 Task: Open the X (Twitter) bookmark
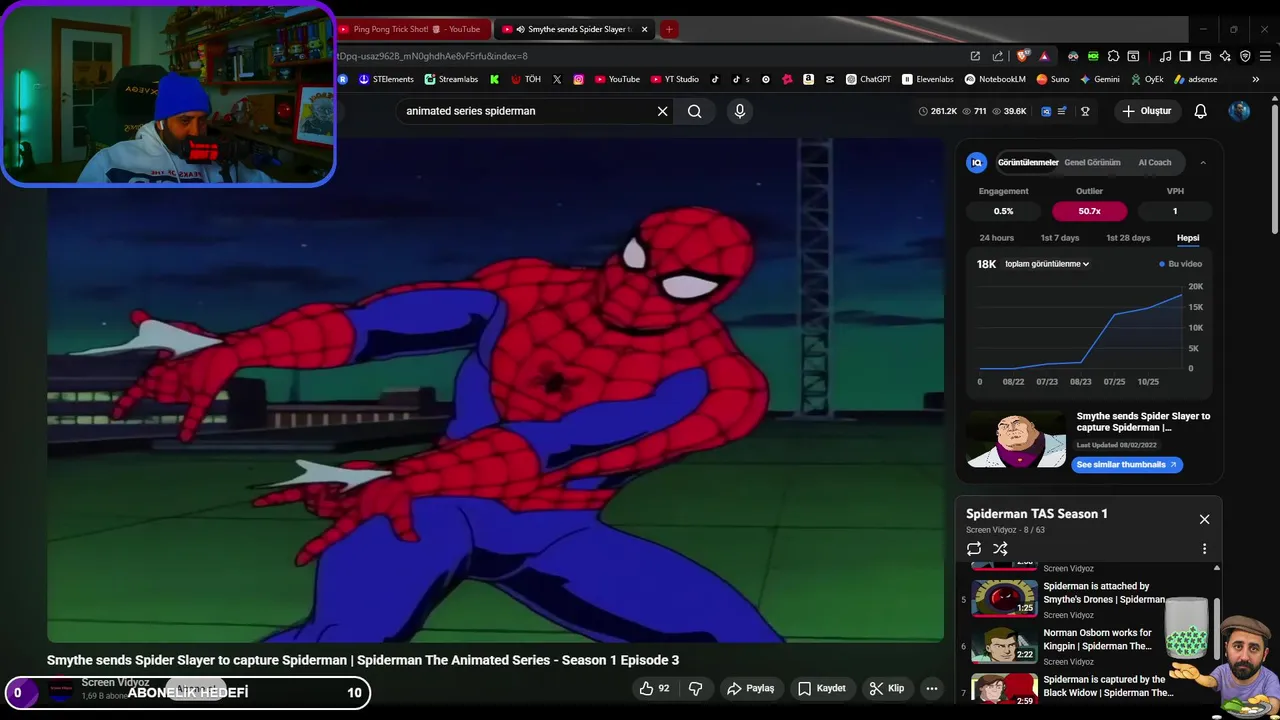(557, 79)
